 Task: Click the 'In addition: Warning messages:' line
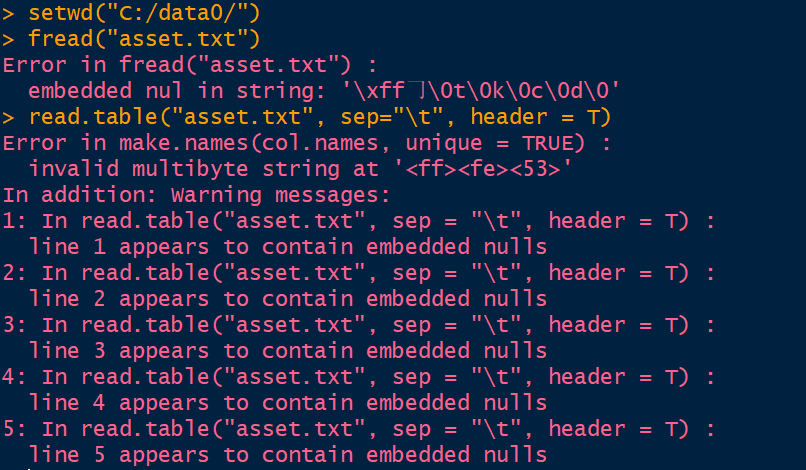(196, 195)
